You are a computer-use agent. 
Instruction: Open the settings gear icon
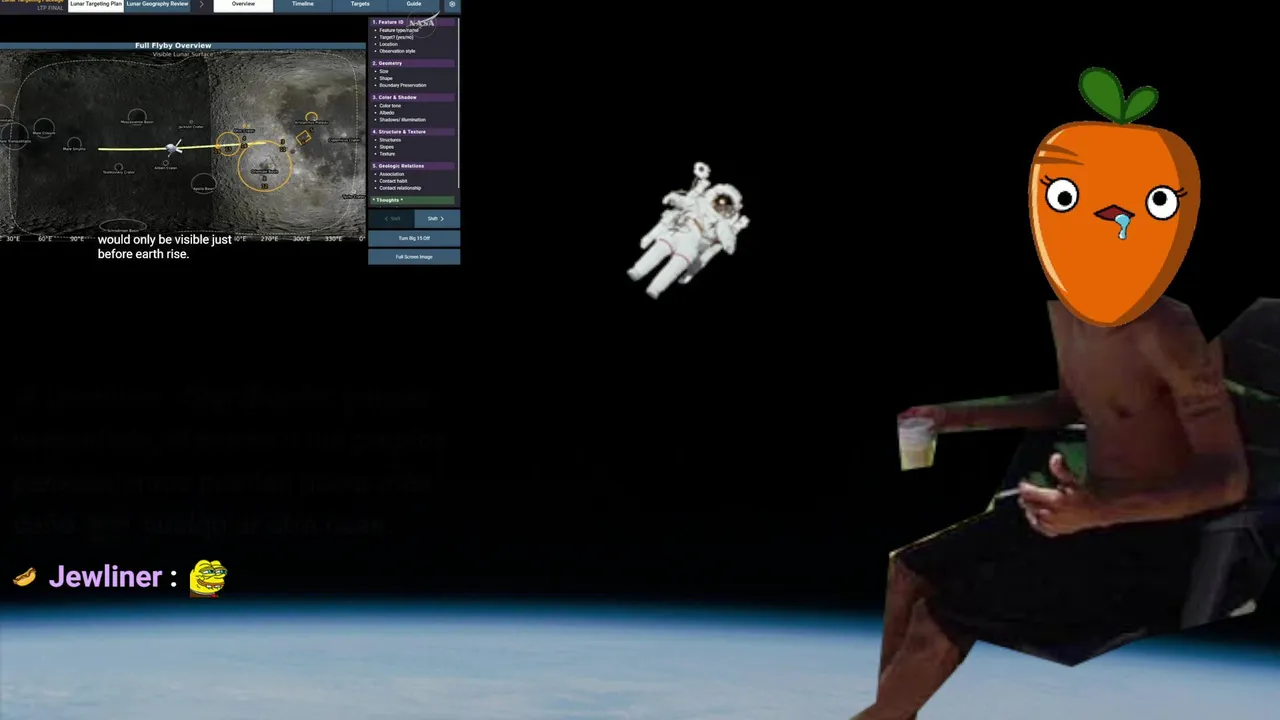coord(451,4)
